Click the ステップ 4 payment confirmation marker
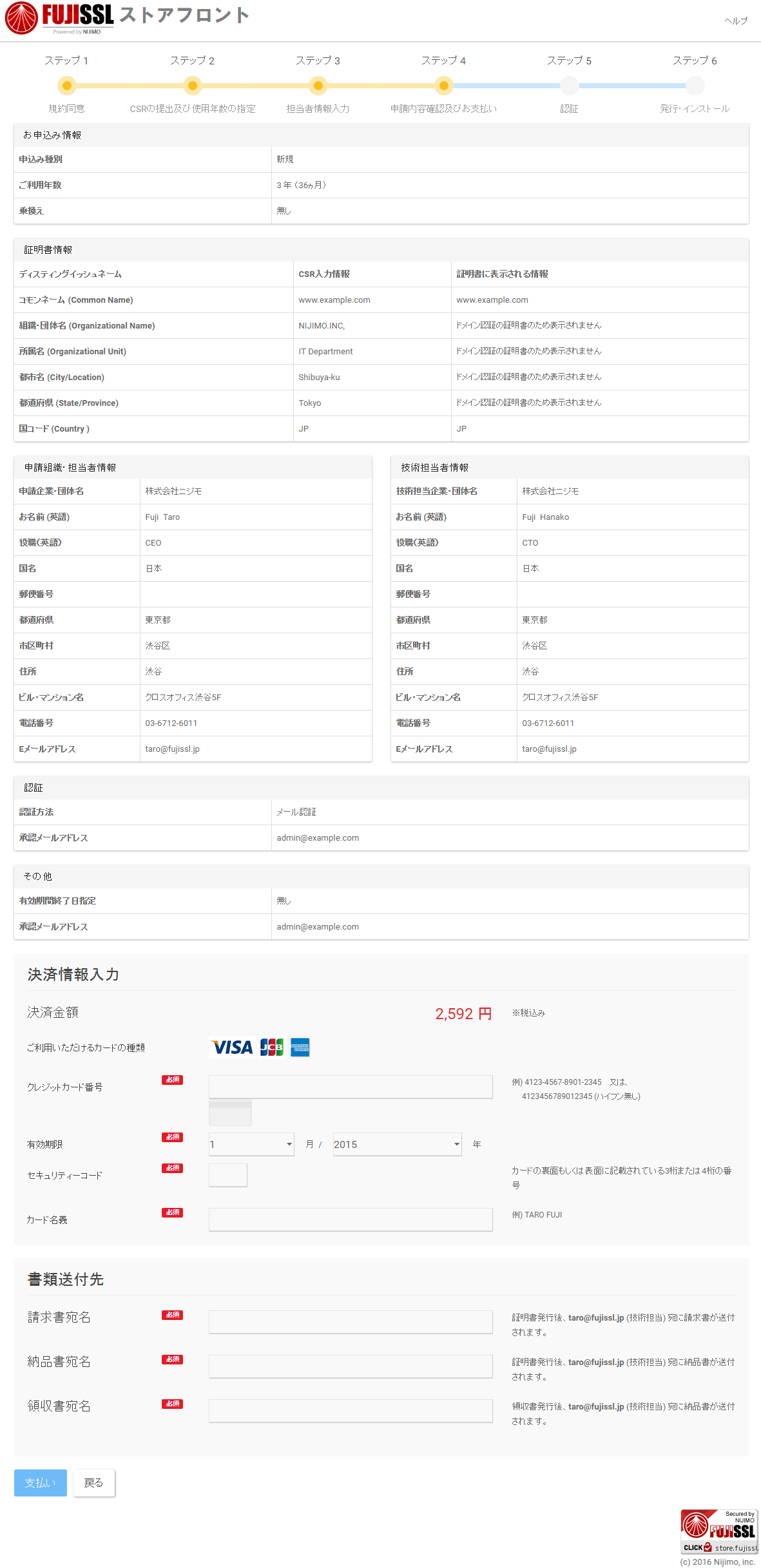This screenshot has height=1568, width=761. tap(443, 85)
